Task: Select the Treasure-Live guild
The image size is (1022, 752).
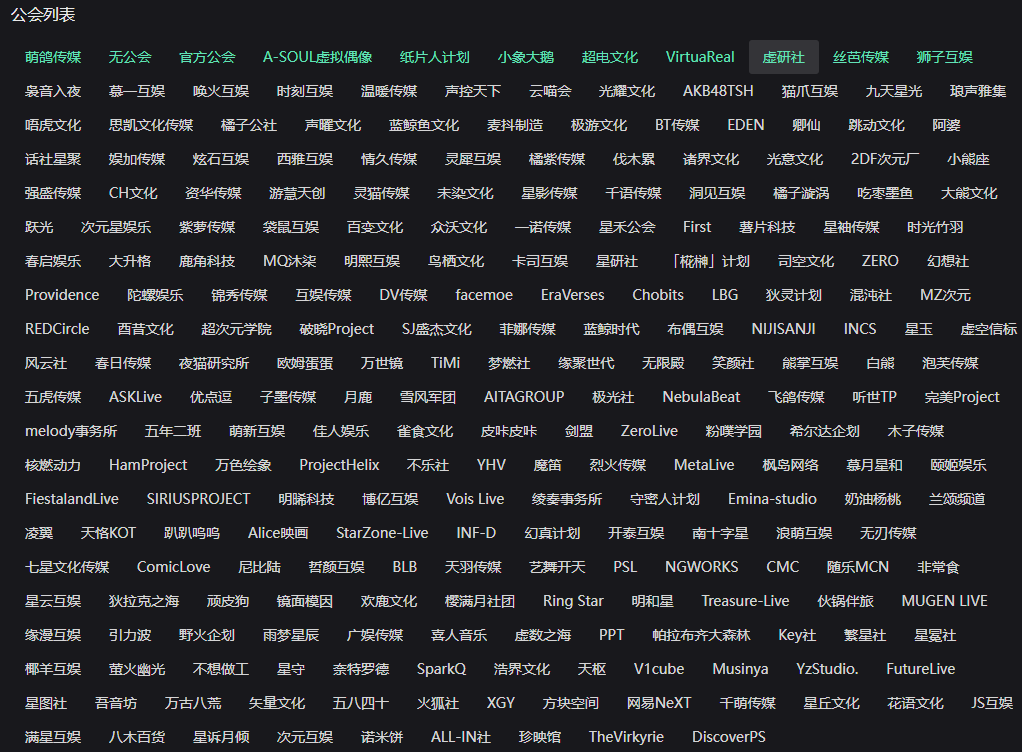Action: [x=745, y=601]
